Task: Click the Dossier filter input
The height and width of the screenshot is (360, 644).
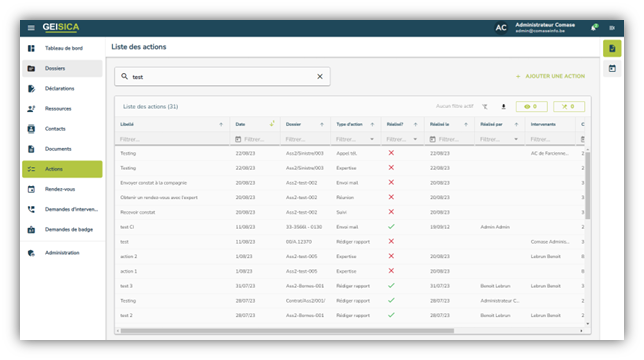Action: 306,140
